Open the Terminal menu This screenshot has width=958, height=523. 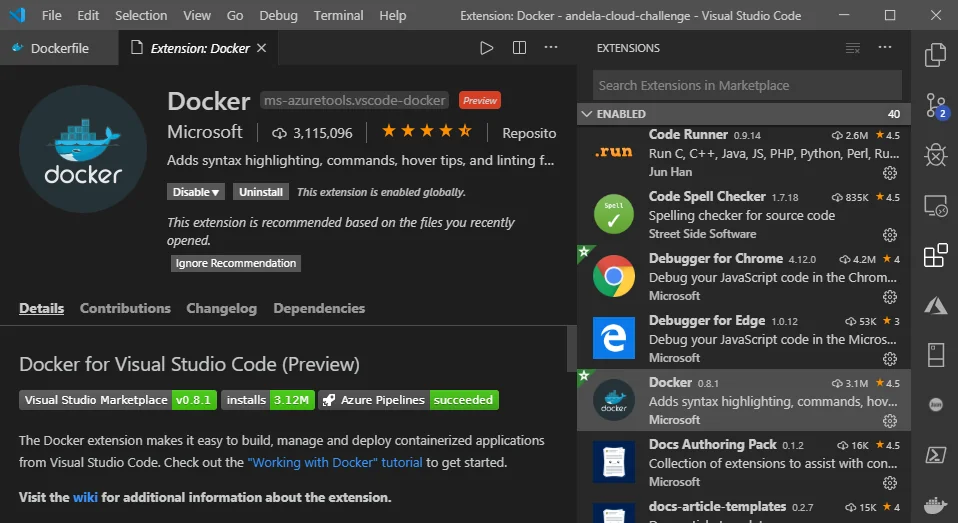(x=338, y=15)
